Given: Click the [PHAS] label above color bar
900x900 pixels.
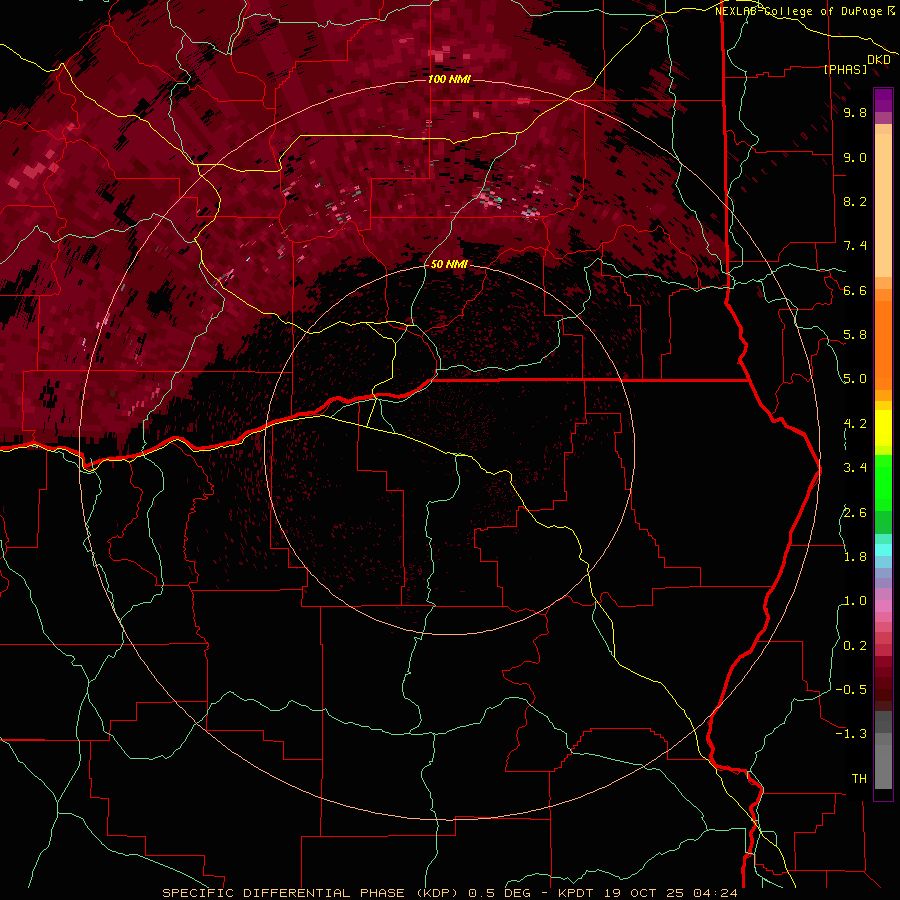Looking at the screenshot, I should coord(845,69).
